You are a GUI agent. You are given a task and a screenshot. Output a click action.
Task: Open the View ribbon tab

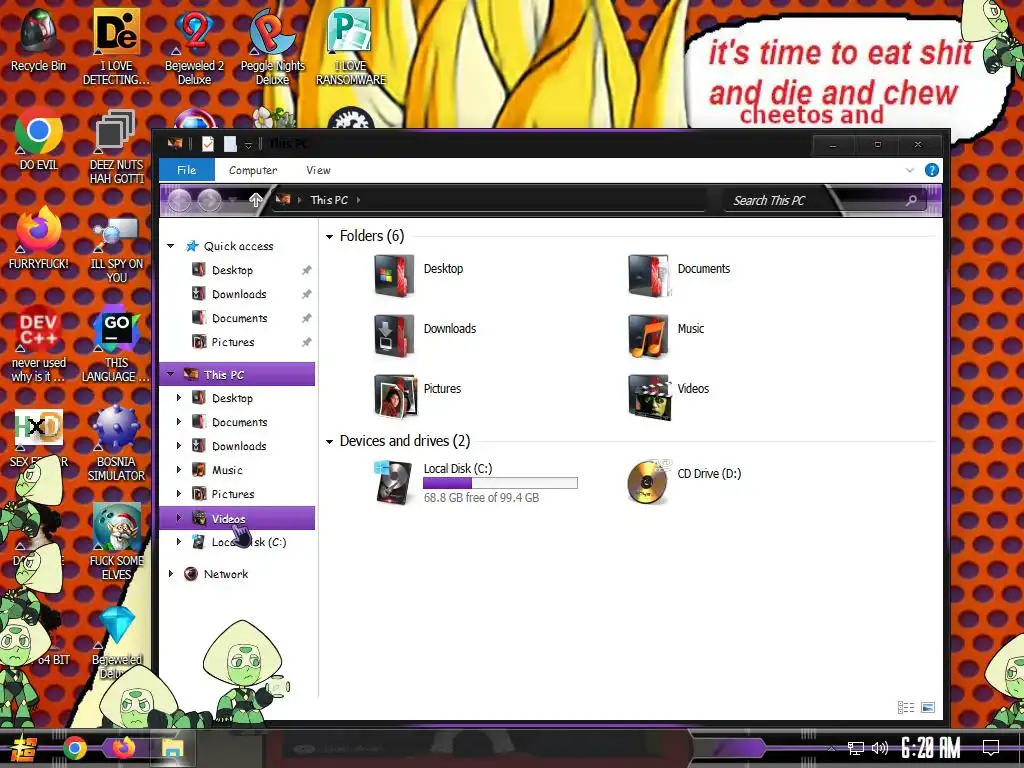coord(318,170)
